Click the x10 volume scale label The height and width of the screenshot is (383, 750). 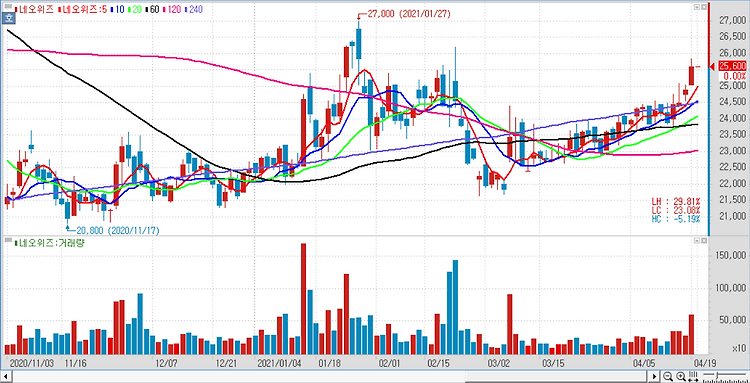pos(739,349)
